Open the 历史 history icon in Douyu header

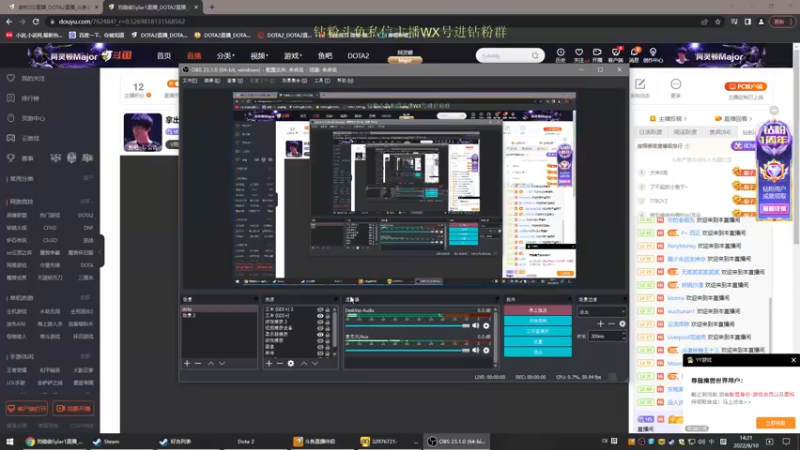pyautogui.click(x=560, y=53)
